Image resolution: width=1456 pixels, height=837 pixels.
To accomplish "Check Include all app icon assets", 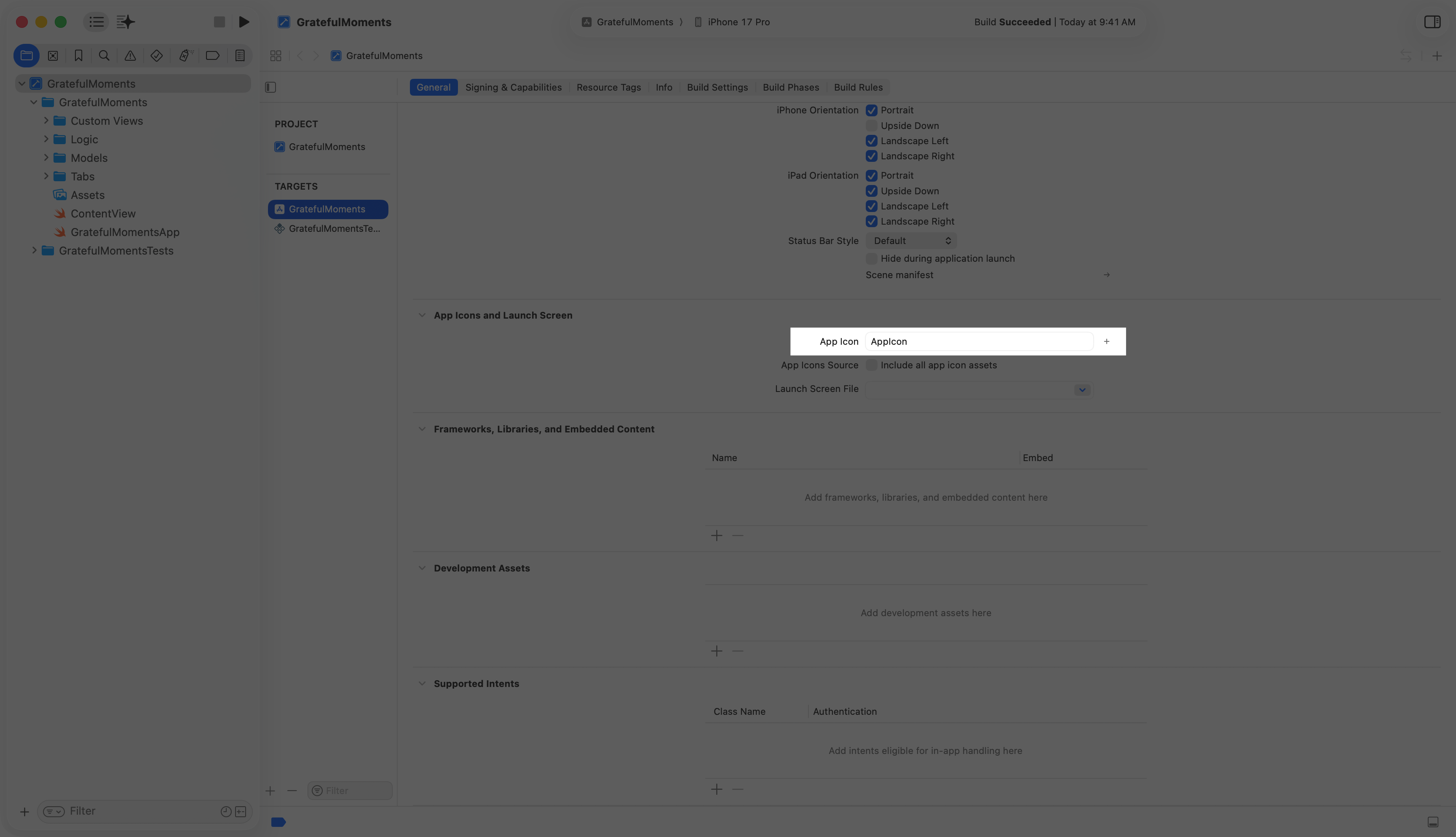I will pos(871,365).
